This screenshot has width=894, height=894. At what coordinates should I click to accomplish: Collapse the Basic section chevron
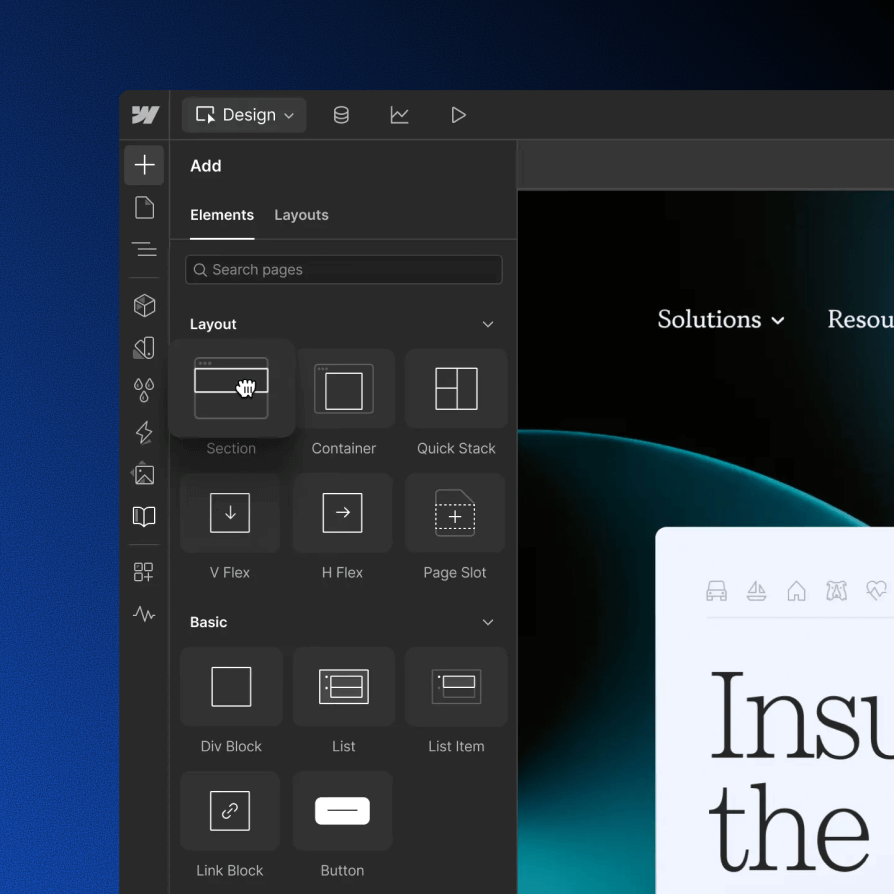click(x=488, y=622)
